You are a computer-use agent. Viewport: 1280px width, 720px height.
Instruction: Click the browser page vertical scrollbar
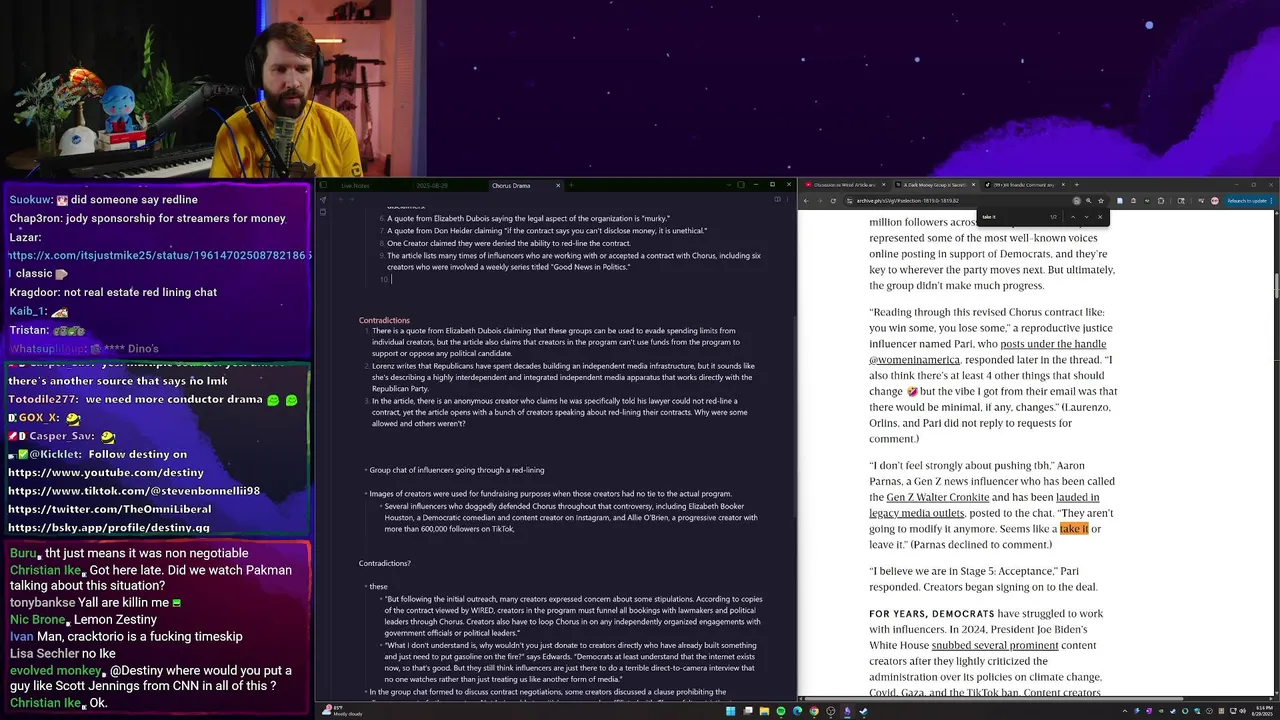(x=1277, y=285)
